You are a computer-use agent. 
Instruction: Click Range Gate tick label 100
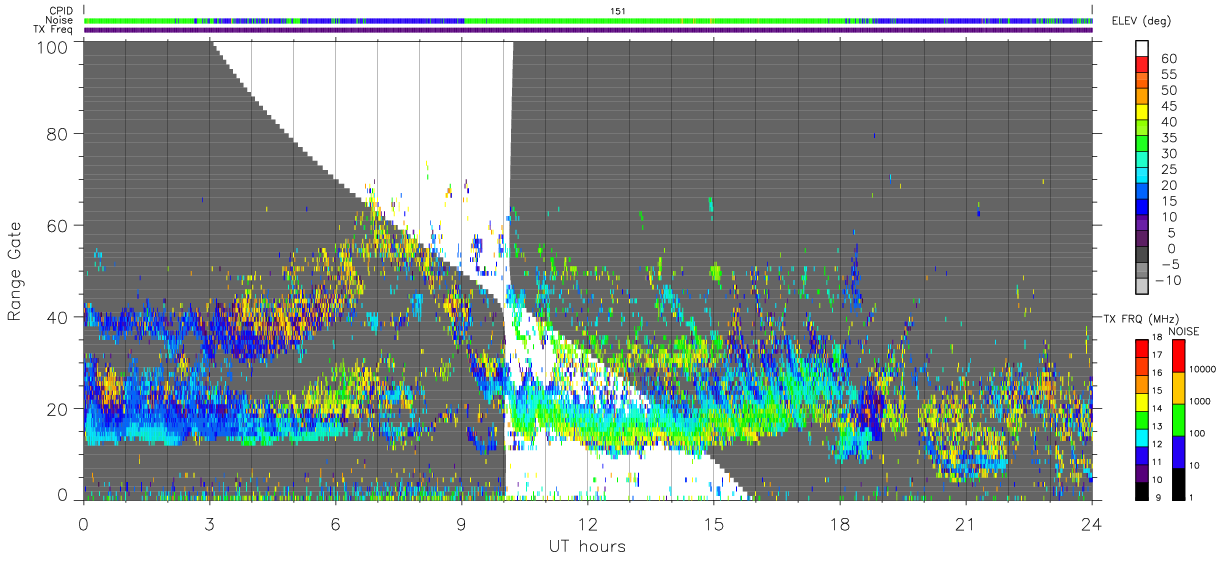click(x=51, y=47)
